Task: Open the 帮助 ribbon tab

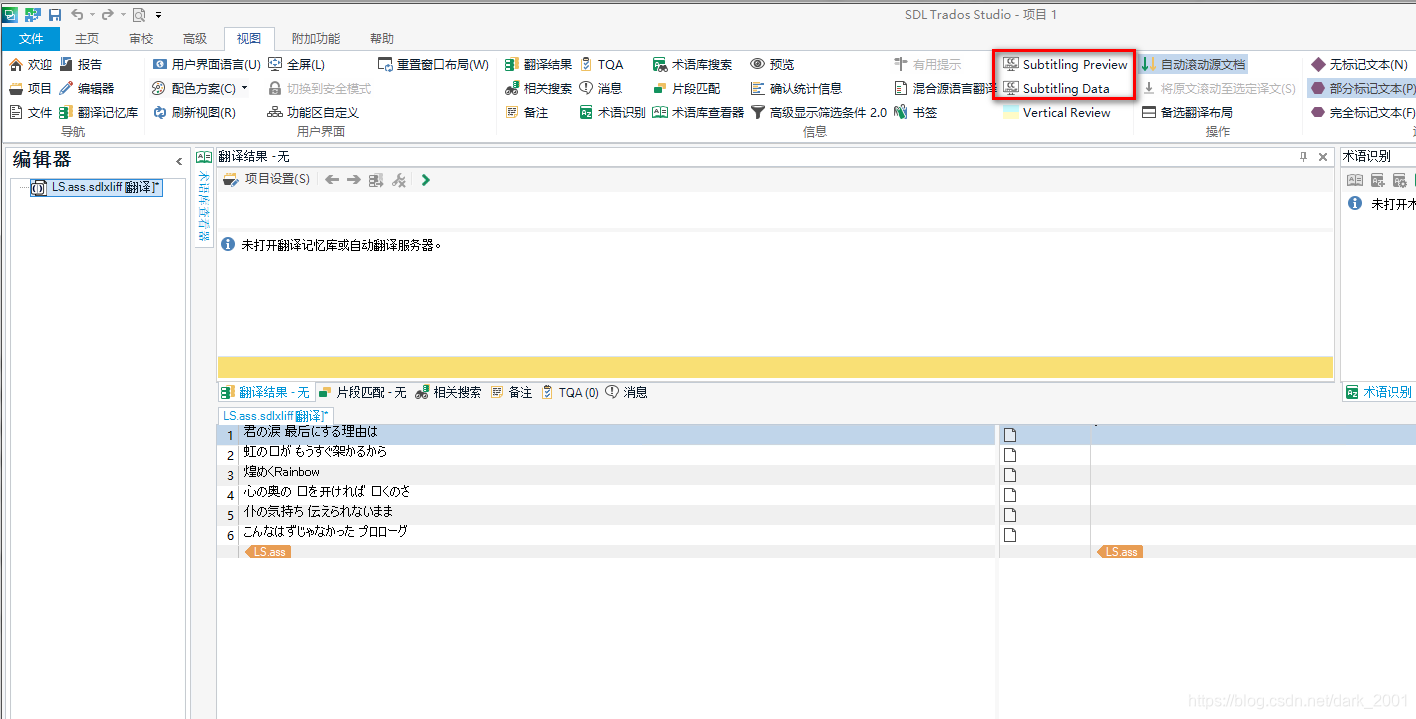Action: [382, 39]
